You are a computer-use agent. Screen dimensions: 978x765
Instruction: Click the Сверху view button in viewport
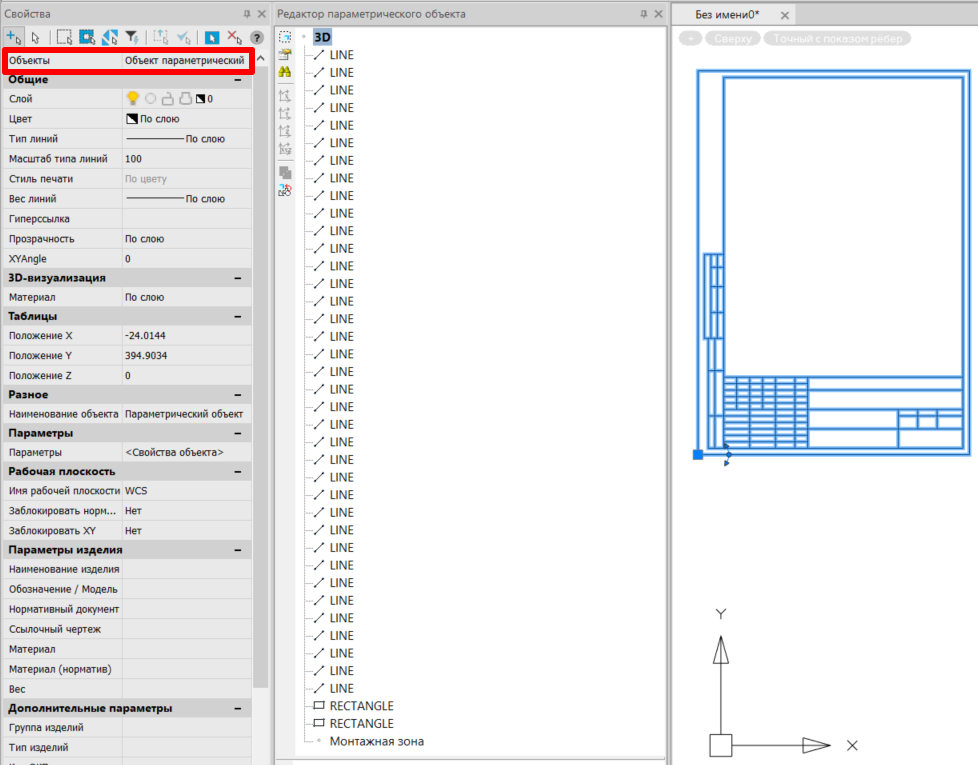click(733, 38)
